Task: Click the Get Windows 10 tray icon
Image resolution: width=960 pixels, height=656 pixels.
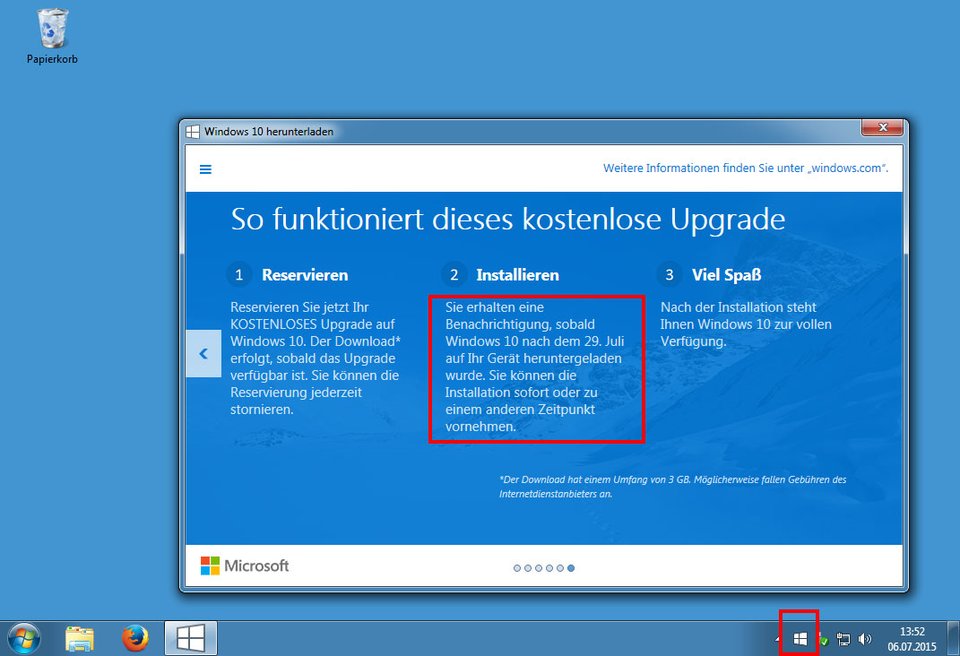Action: coord(800,639)
